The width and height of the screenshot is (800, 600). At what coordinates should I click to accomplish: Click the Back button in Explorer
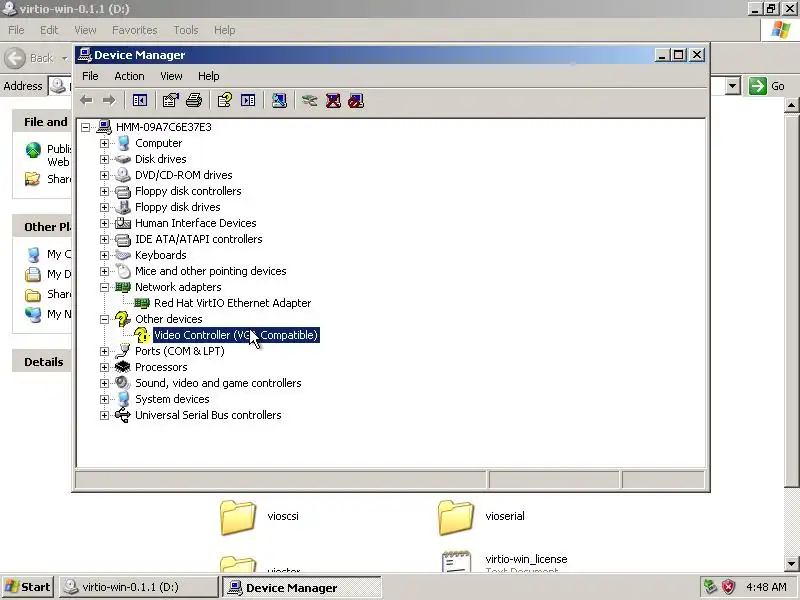[x=29, y=58]
